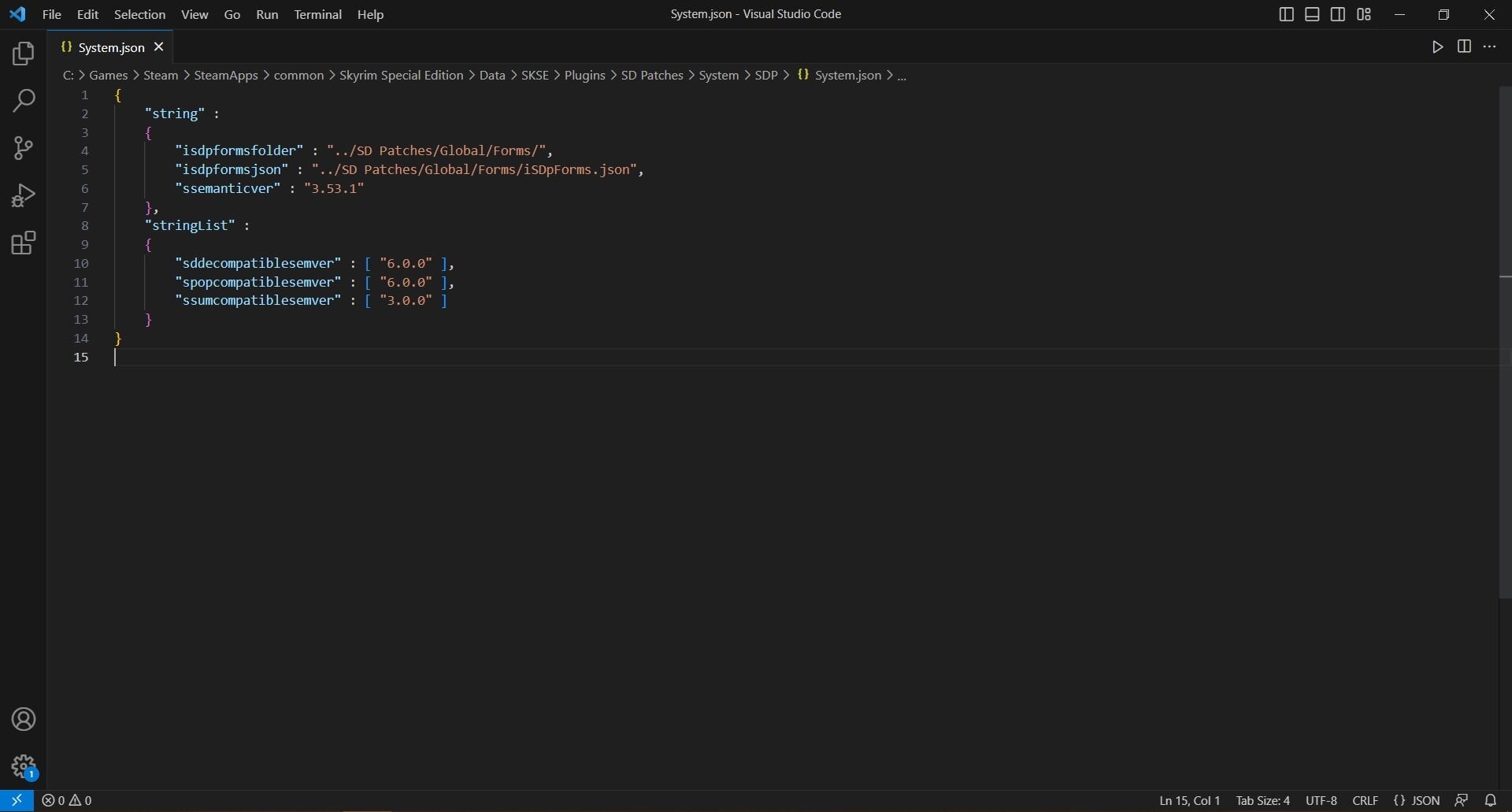Click the CRLF end-of-line indicator
Viewport: 1512px width, 812px height.
click(x=1366, y=800)
